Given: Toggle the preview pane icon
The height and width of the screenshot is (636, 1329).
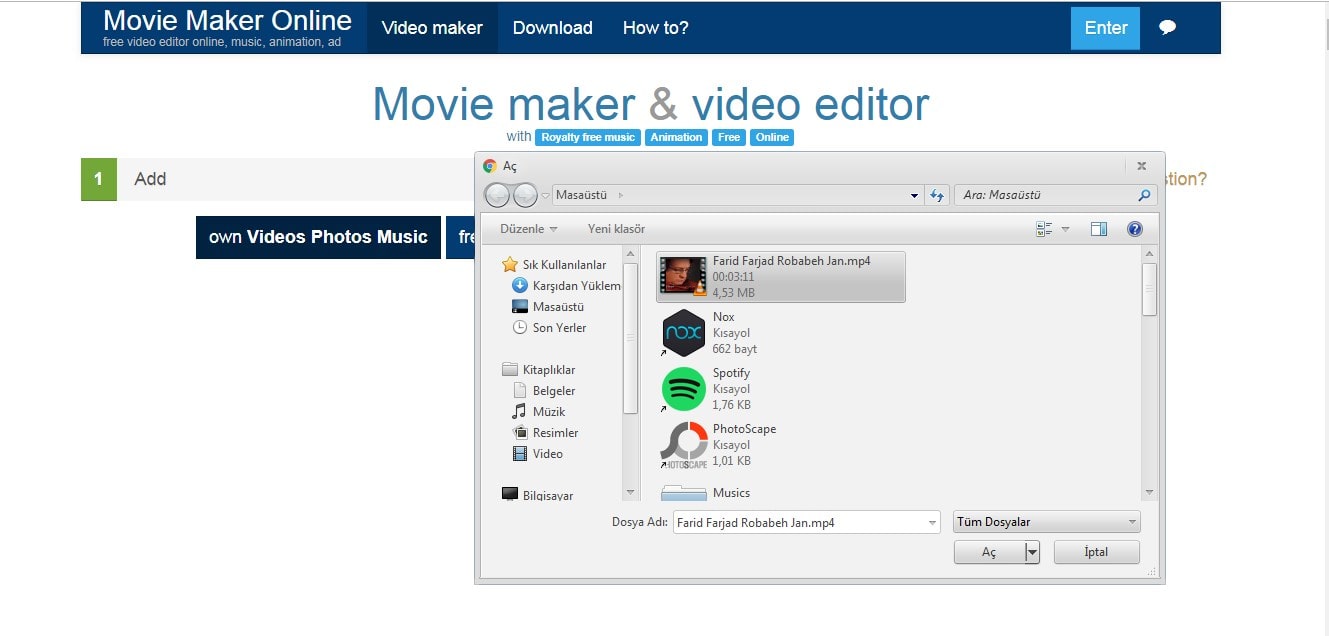Looking at the screenshot, I should [x=1099, y=229].
